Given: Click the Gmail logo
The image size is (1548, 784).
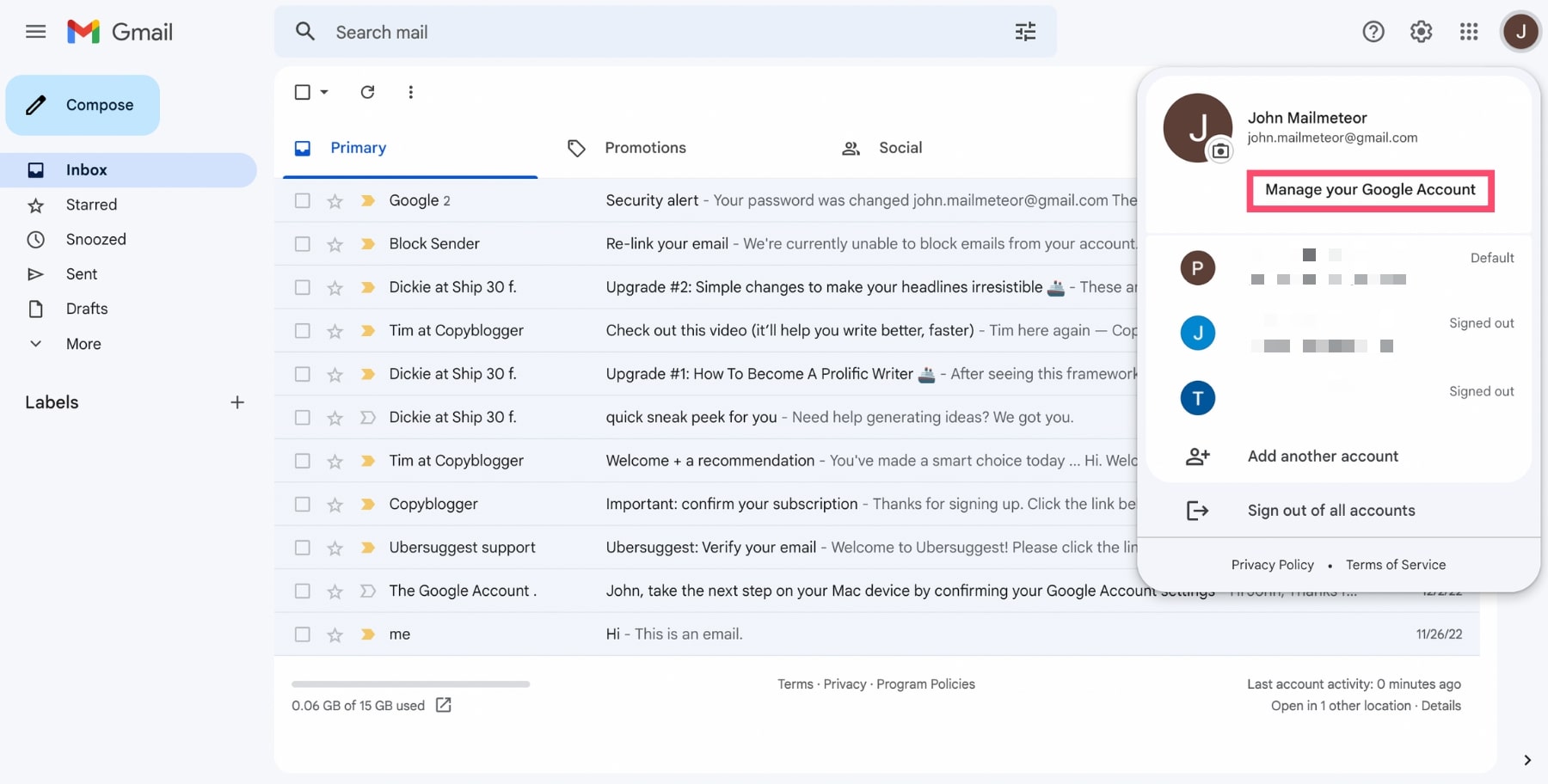Looking at the screenshot, I should (120, 32).
